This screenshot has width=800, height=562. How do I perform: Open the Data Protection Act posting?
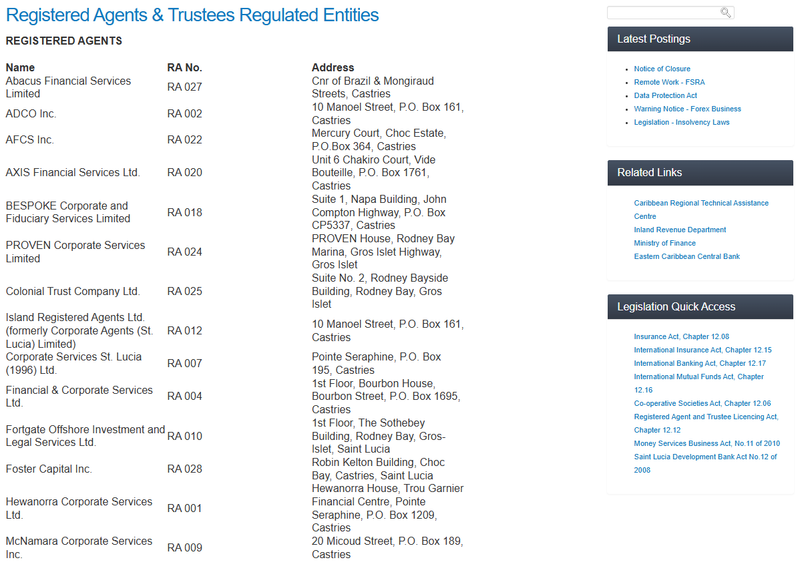665,95
